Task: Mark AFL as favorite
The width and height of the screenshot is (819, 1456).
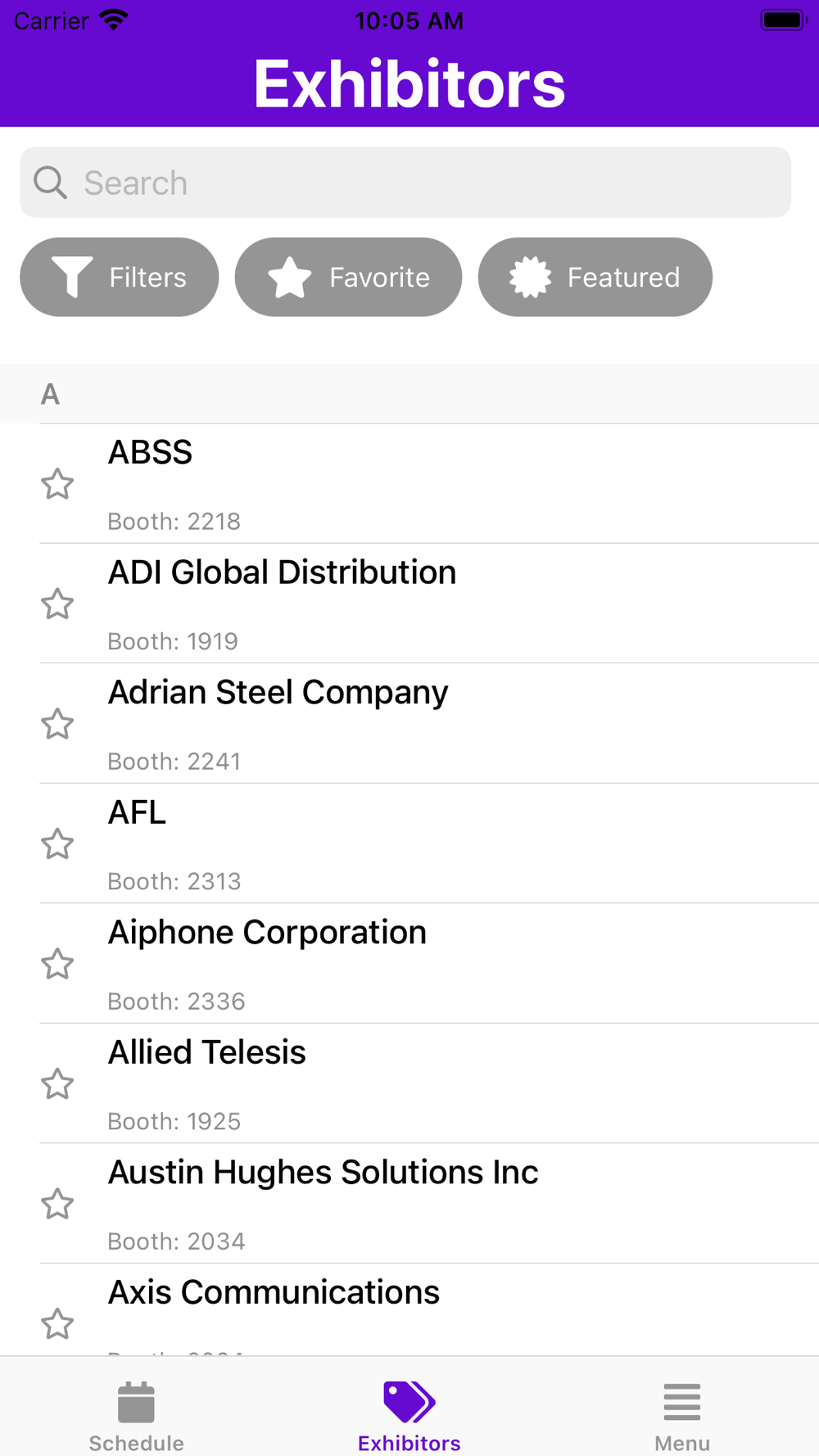Action: pos(57,844)
